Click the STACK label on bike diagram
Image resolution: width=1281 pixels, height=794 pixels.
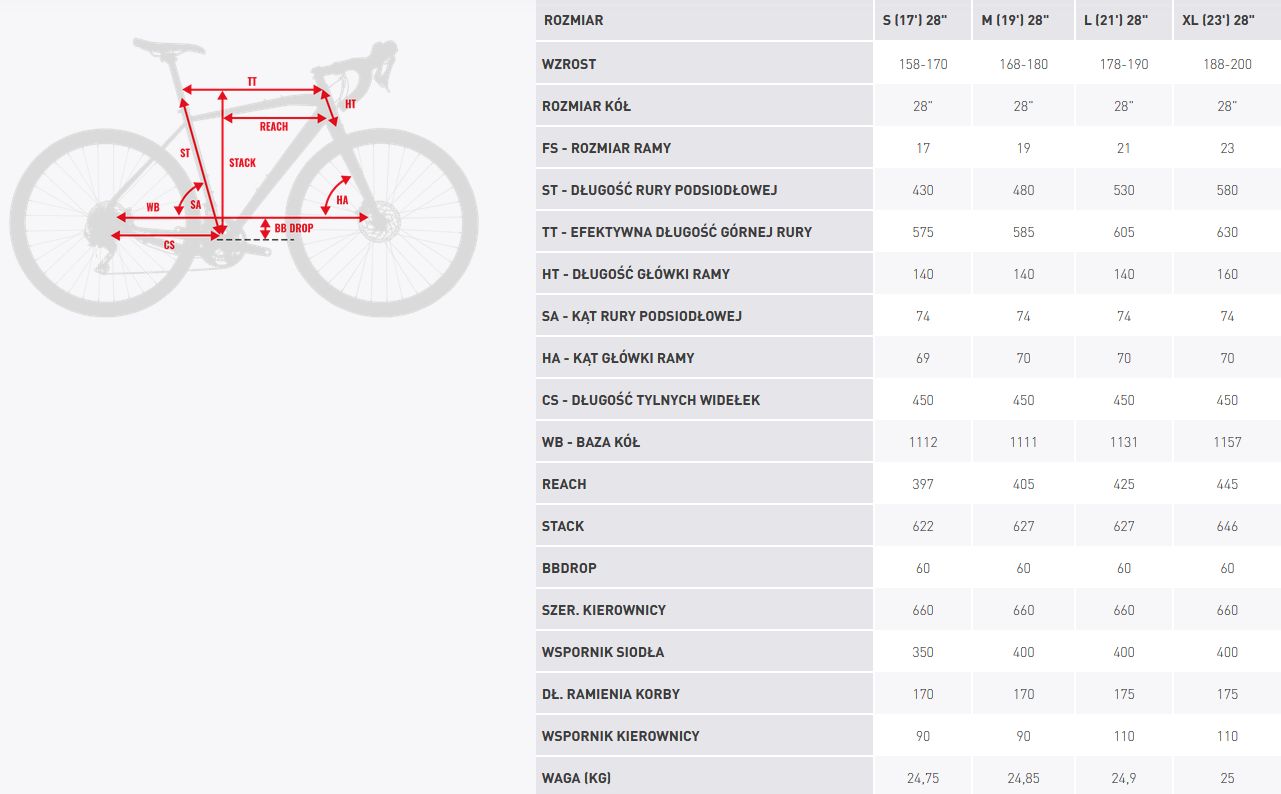tap(242, 163)
